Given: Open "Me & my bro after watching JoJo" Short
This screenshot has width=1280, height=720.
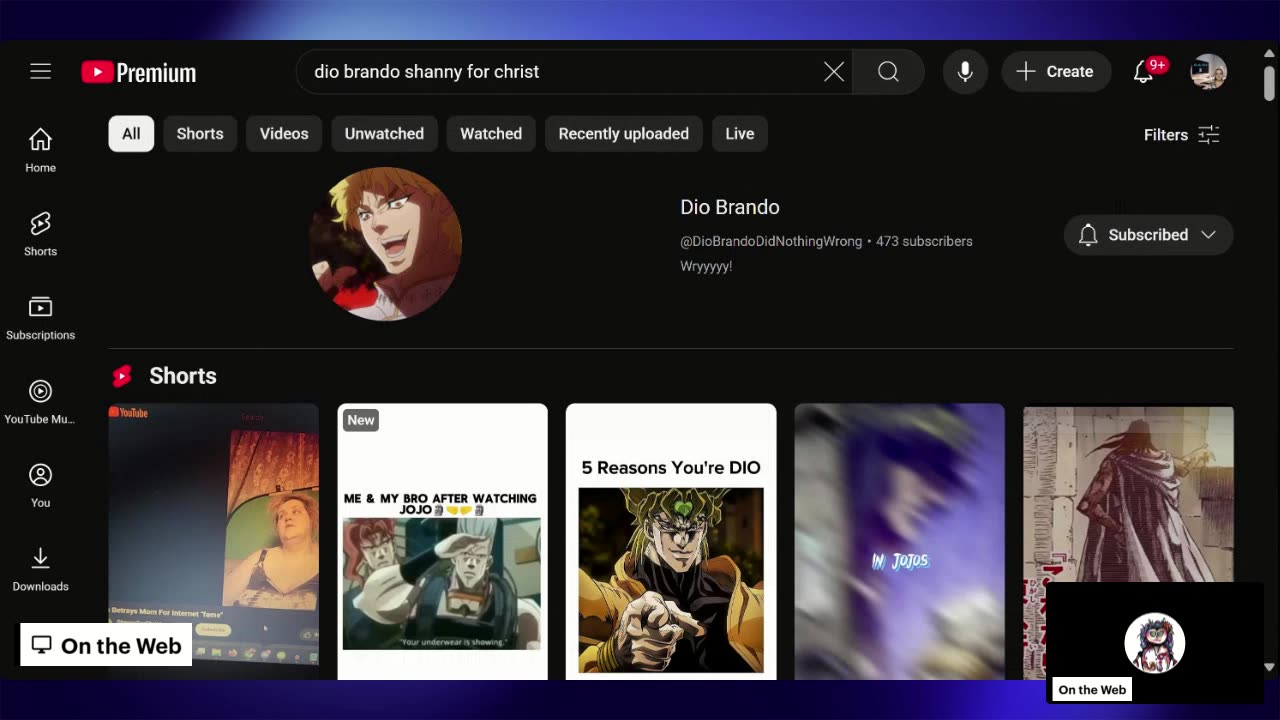Looking at the screenshot, I should pyautogui.click(x=442, y=541).
